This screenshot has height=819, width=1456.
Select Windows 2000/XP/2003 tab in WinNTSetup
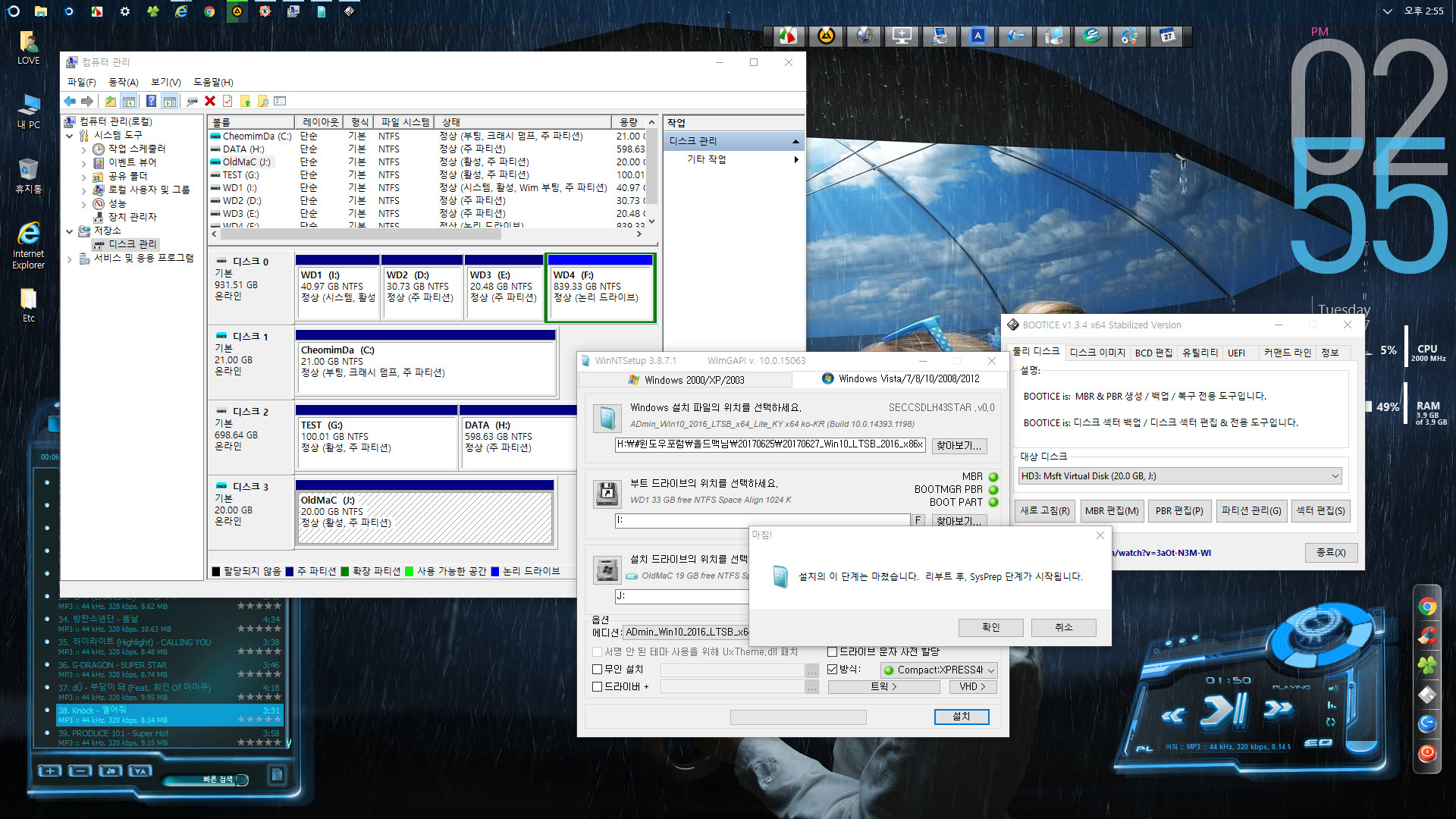(686, 380)
